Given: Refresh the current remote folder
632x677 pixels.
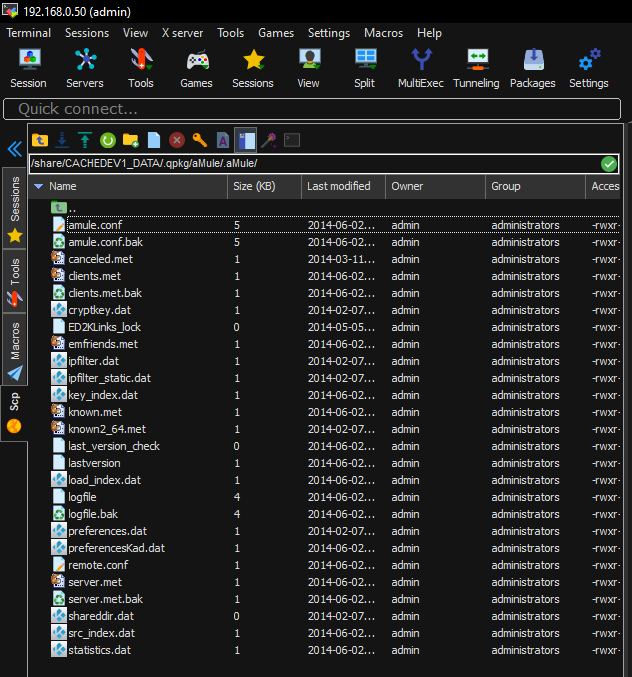Looking at the screenshot, I should (x=107, y=140).
